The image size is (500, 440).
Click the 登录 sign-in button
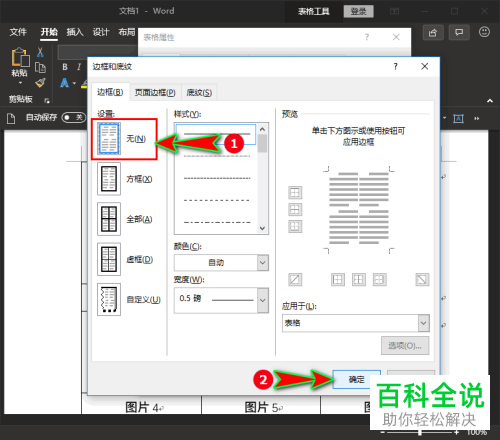359,11
